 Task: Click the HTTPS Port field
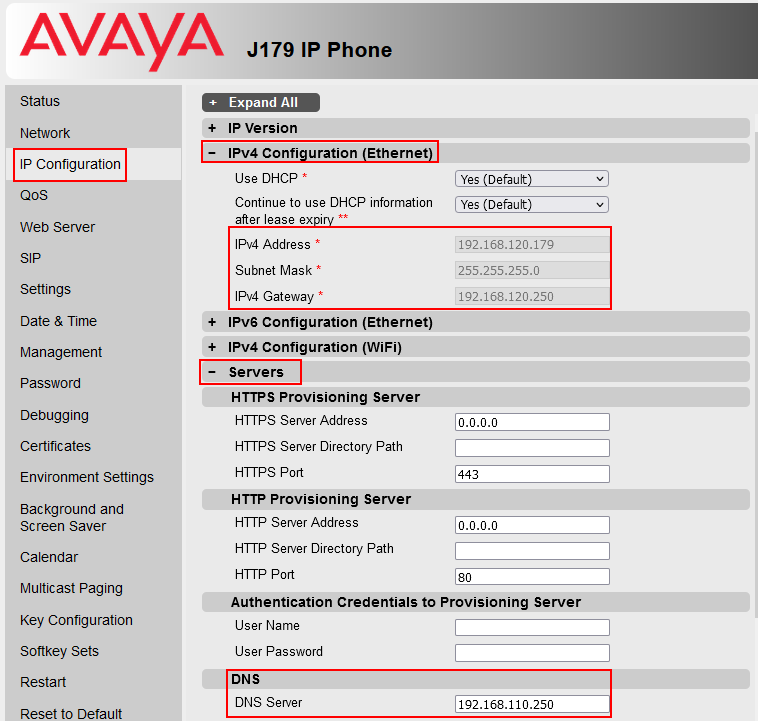click(x=532, y=474)
